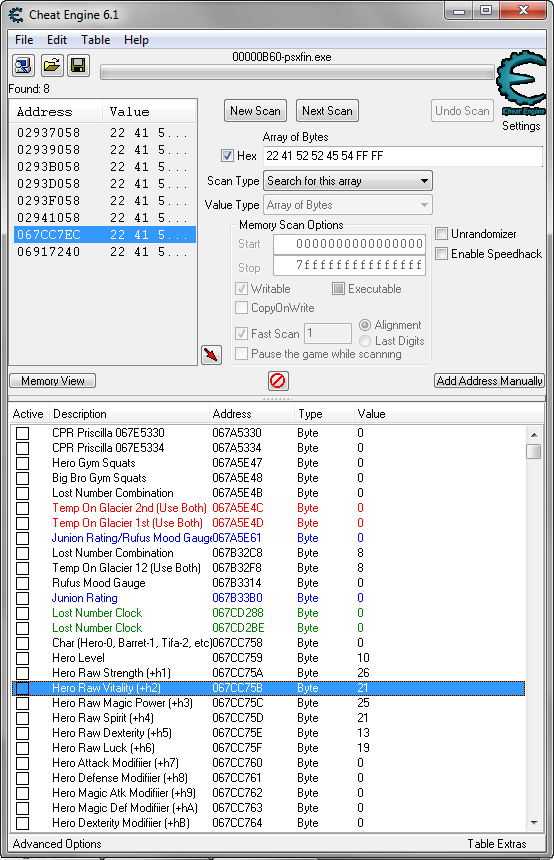Select found address 06917240
Image resolution: width=554 pixels, height=860 pixels.
(104, 252)
